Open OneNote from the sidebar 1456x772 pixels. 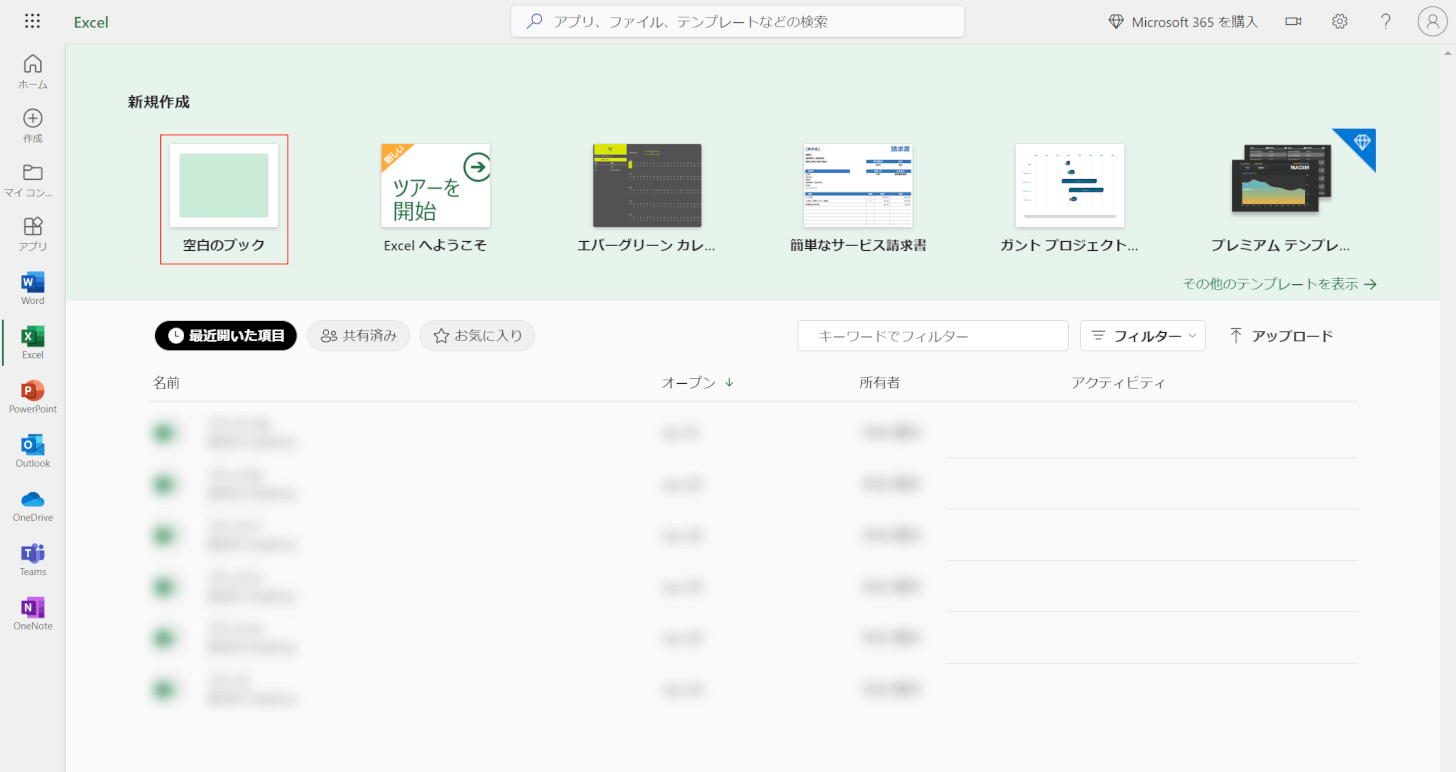pyautogui.click(x=33, y=612)
